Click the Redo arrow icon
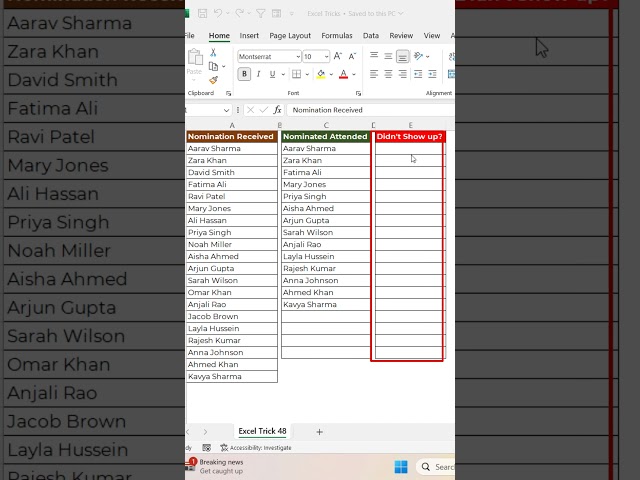Image resolution: width=640 pixels, height=480 pixels. (240, 13)
